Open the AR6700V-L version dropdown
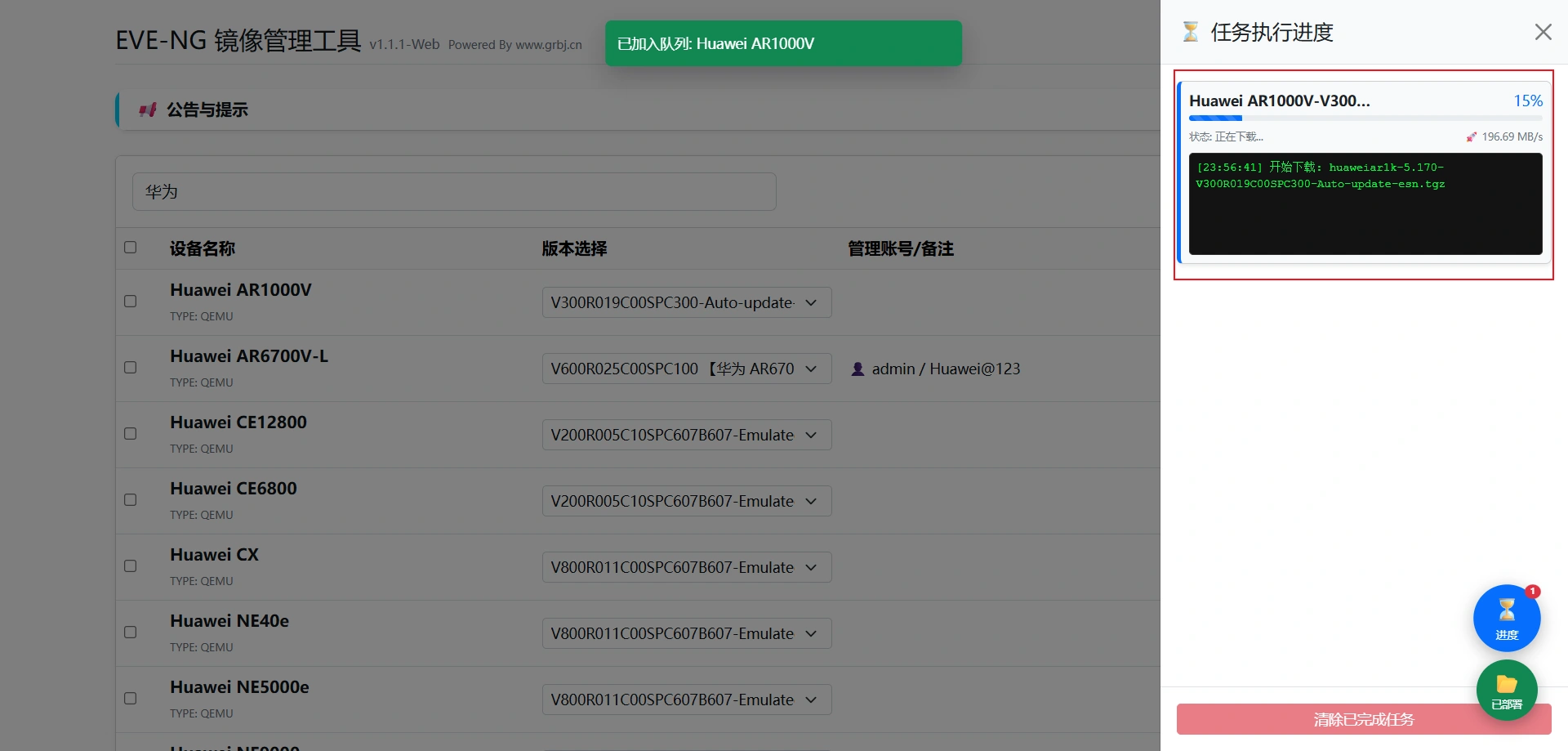Image resolution: width=1568 pixels, height=751 pixels. click(687, 369)
